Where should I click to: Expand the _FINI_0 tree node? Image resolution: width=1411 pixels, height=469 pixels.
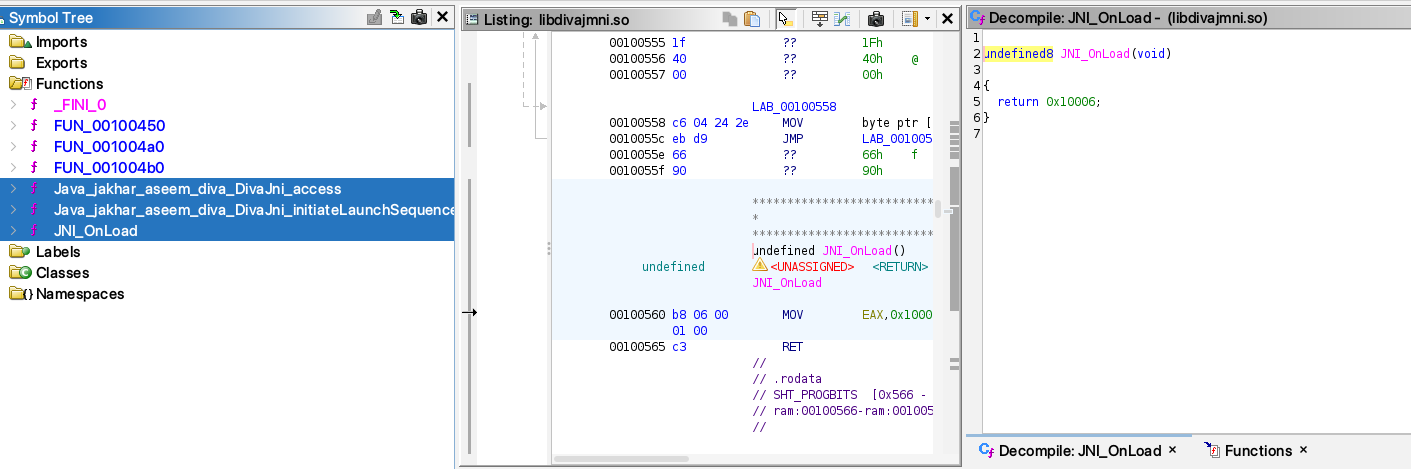(x=13, y=105)
